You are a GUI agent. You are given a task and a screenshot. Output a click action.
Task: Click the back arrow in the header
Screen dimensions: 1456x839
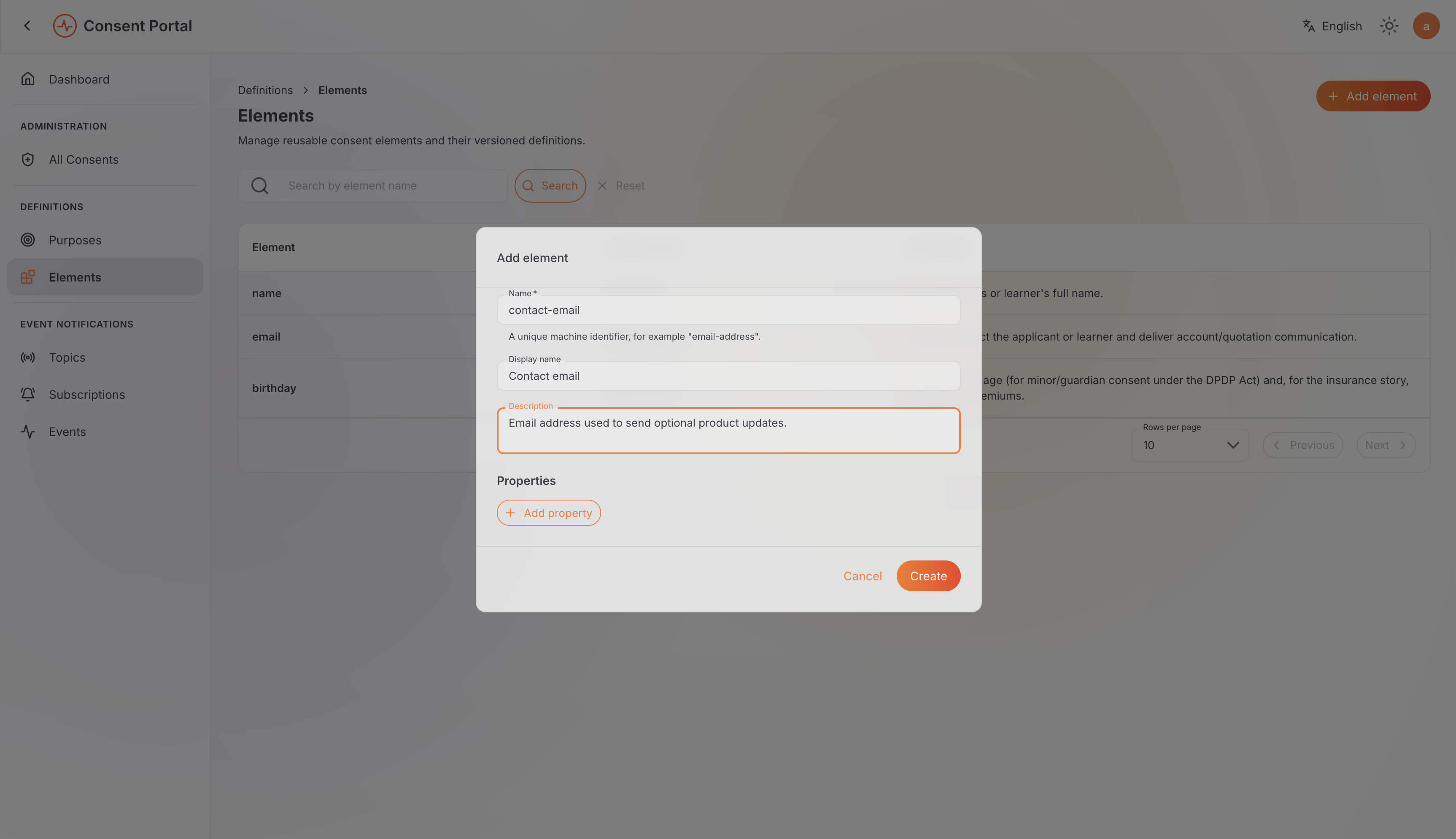click(x=27, y=26)
